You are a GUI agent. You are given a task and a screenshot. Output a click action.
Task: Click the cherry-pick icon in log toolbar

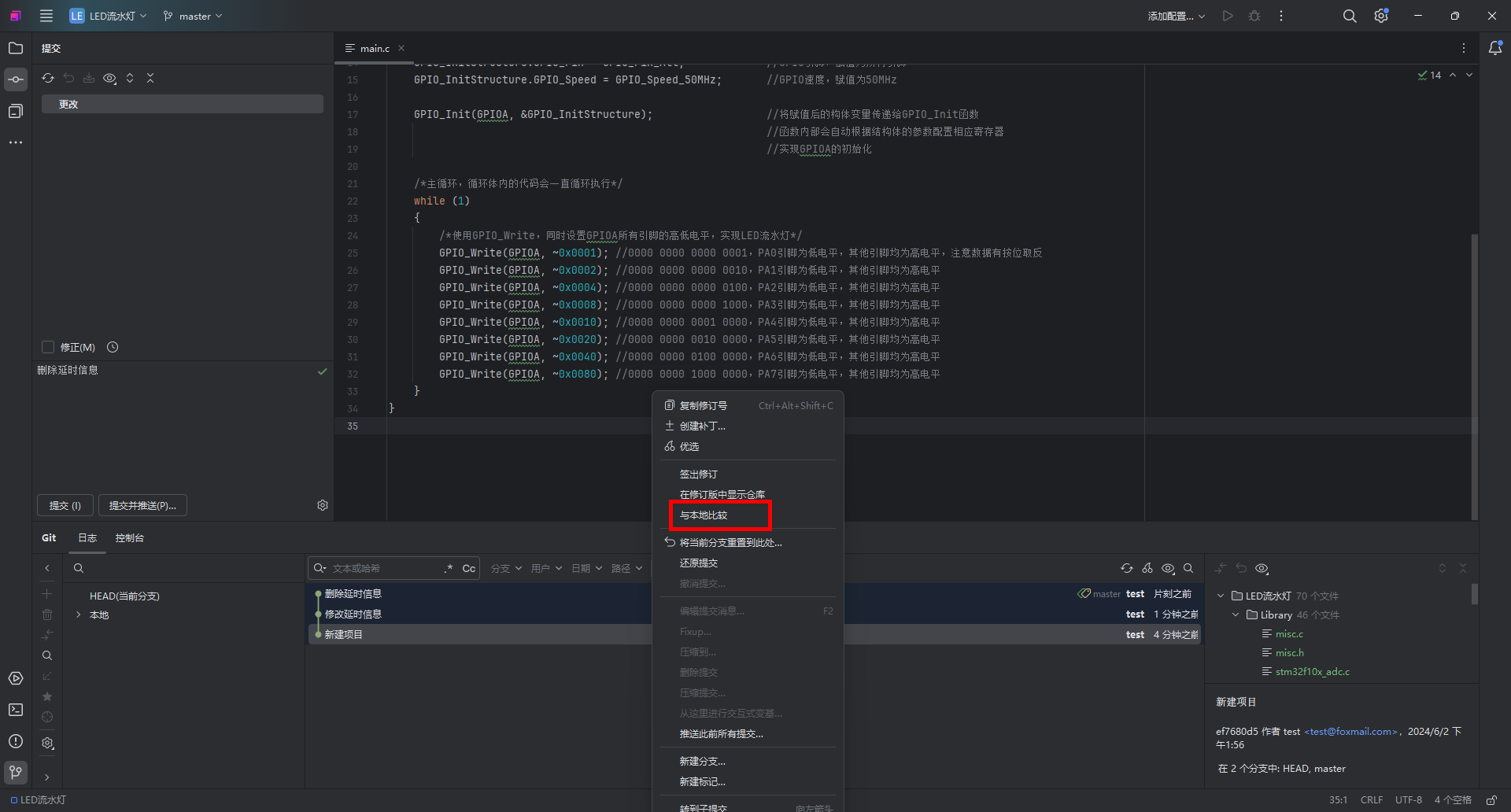point(1147,568)
